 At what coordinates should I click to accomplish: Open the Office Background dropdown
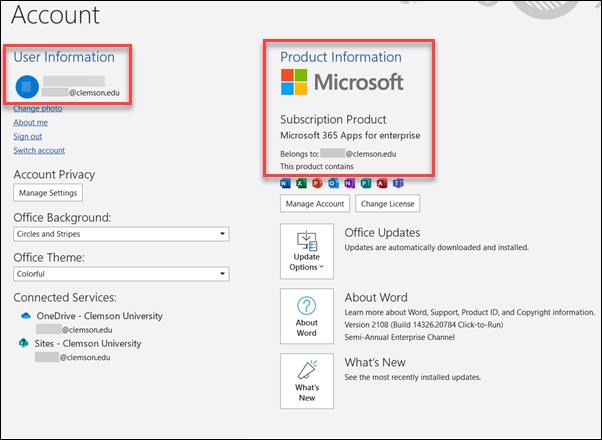point(121,234)
